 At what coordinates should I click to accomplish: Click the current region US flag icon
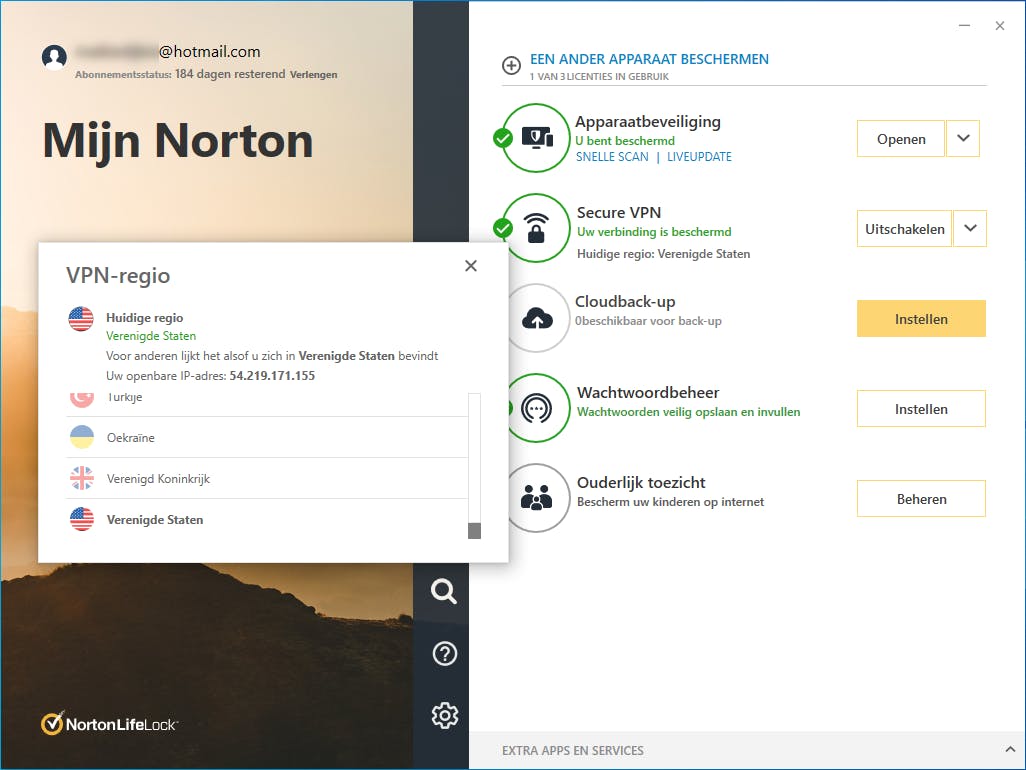[x=81, y=319]
